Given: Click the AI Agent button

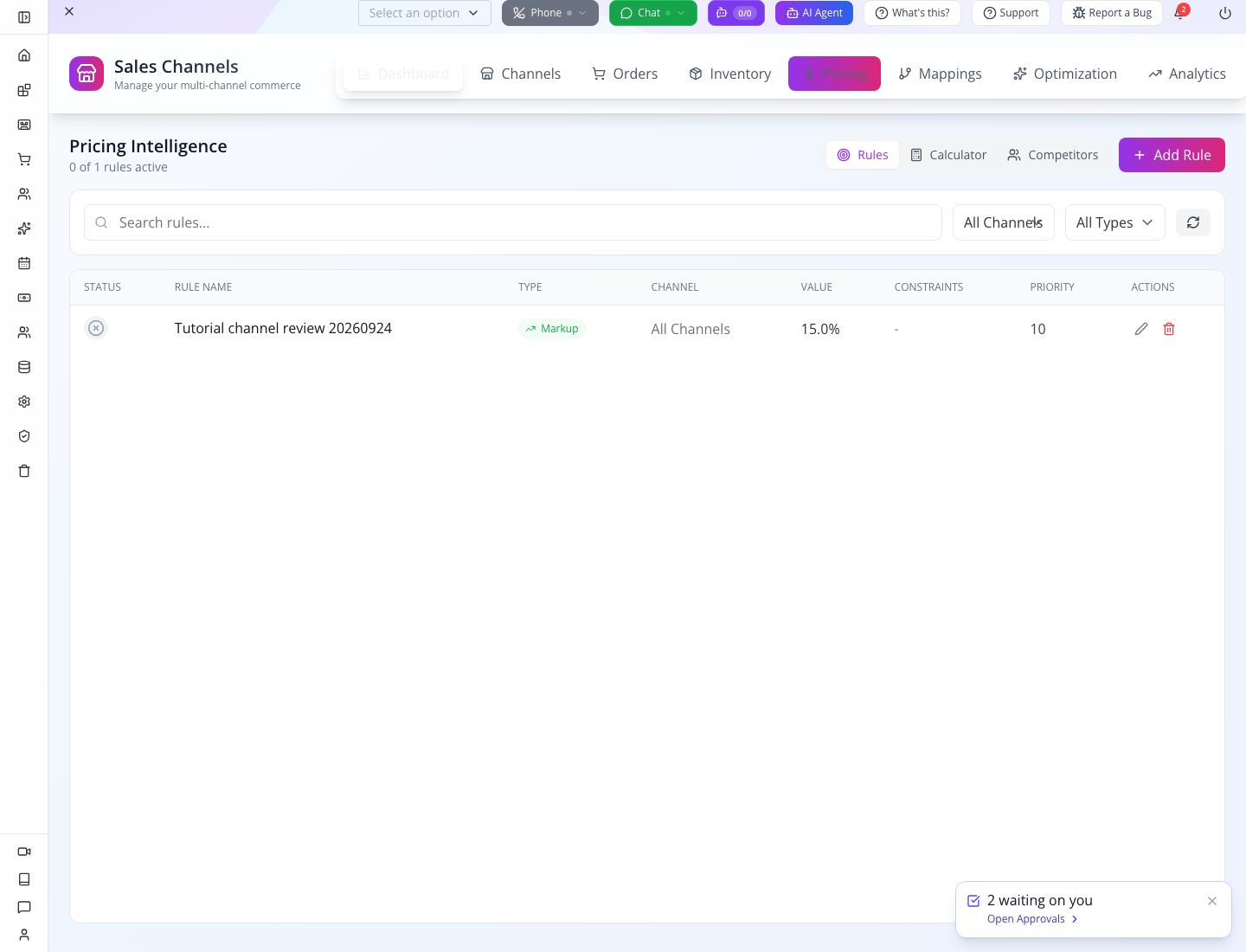Looking at the screenshot, I should 814,13.
